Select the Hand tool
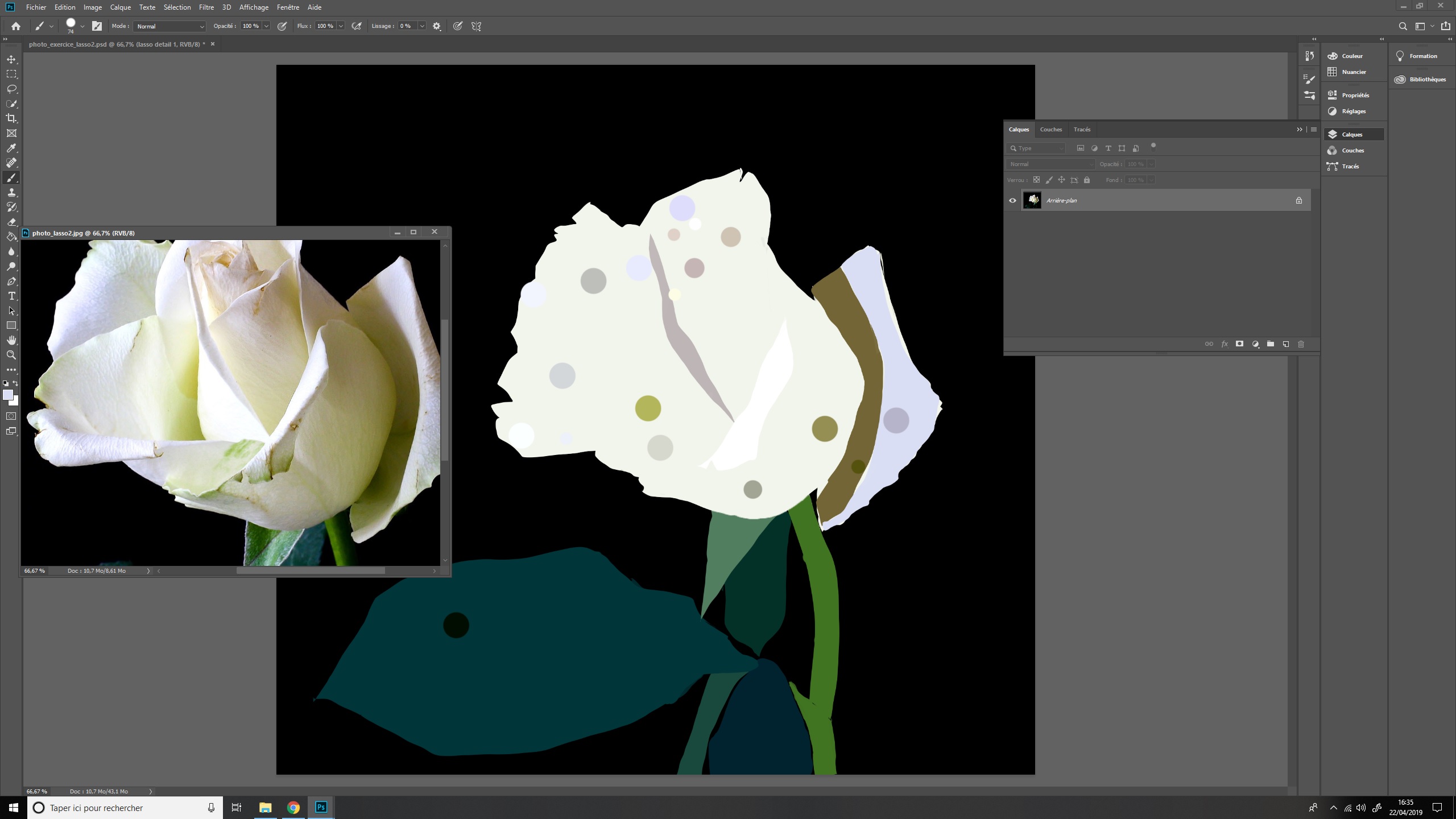This screenshot has height=819, width=1456. click(11, 340)
